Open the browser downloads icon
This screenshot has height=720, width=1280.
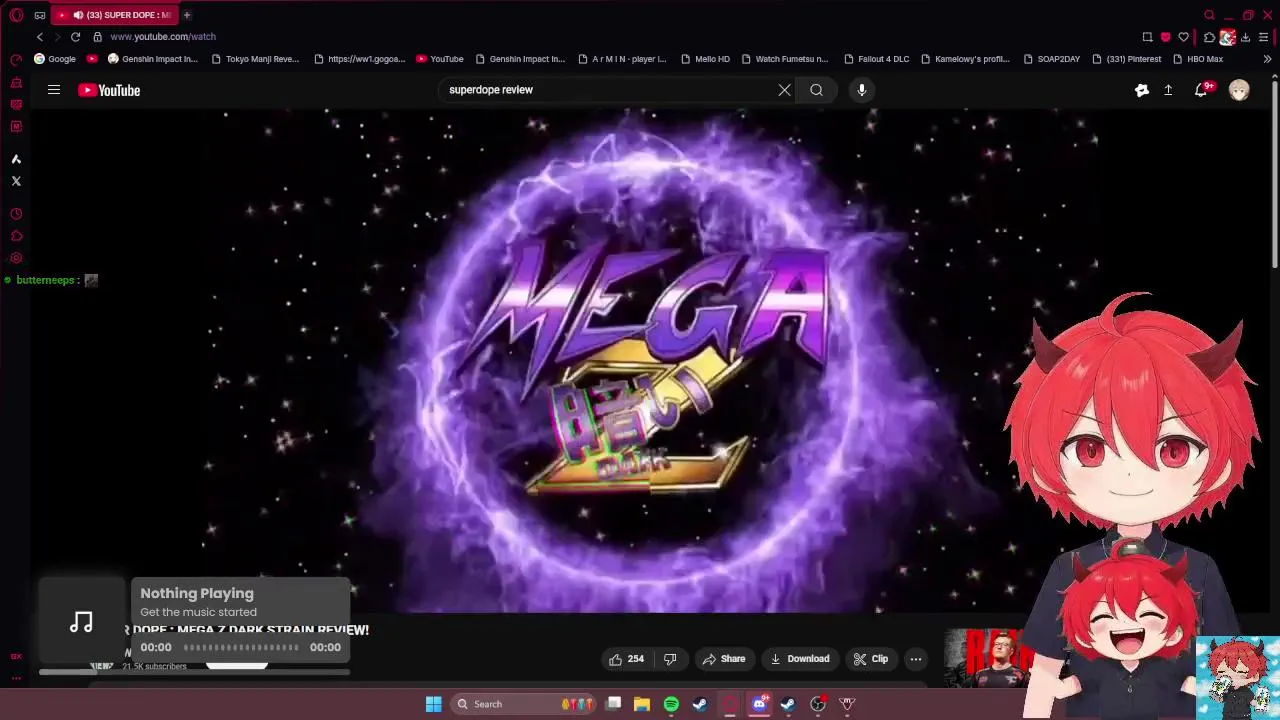(1245, 37)
